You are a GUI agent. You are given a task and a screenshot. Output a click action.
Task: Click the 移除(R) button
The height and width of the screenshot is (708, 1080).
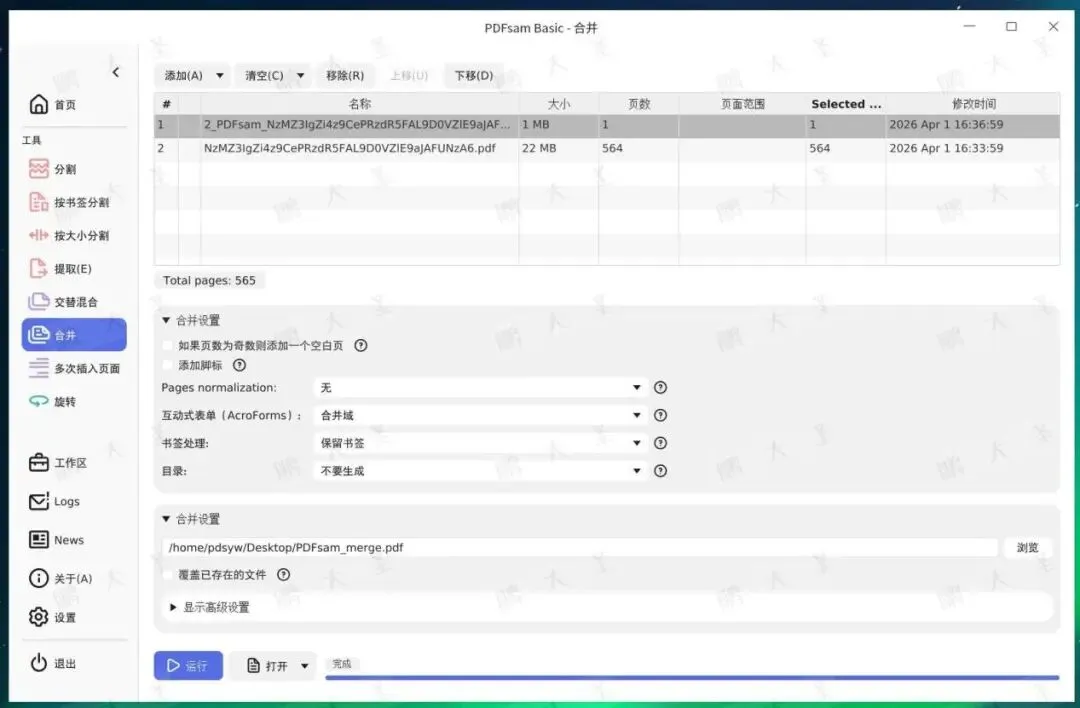(x=345, y=76)
